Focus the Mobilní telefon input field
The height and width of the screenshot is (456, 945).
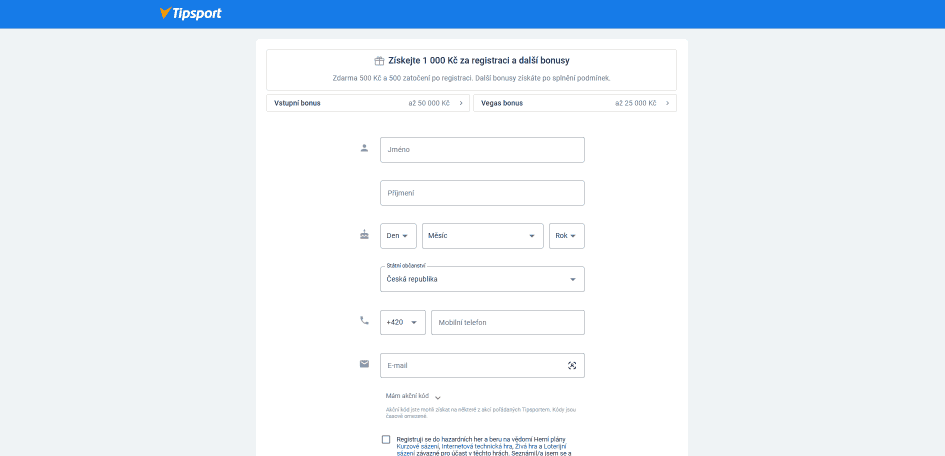tap(508, 323)
